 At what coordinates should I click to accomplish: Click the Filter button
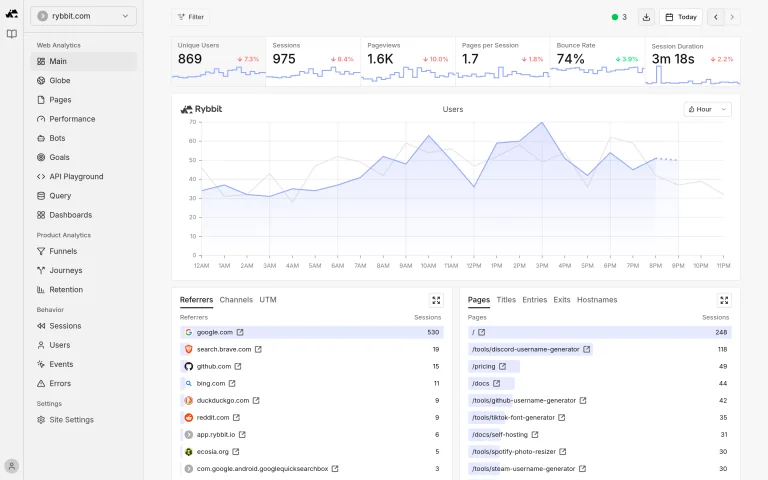coord(191,17)
